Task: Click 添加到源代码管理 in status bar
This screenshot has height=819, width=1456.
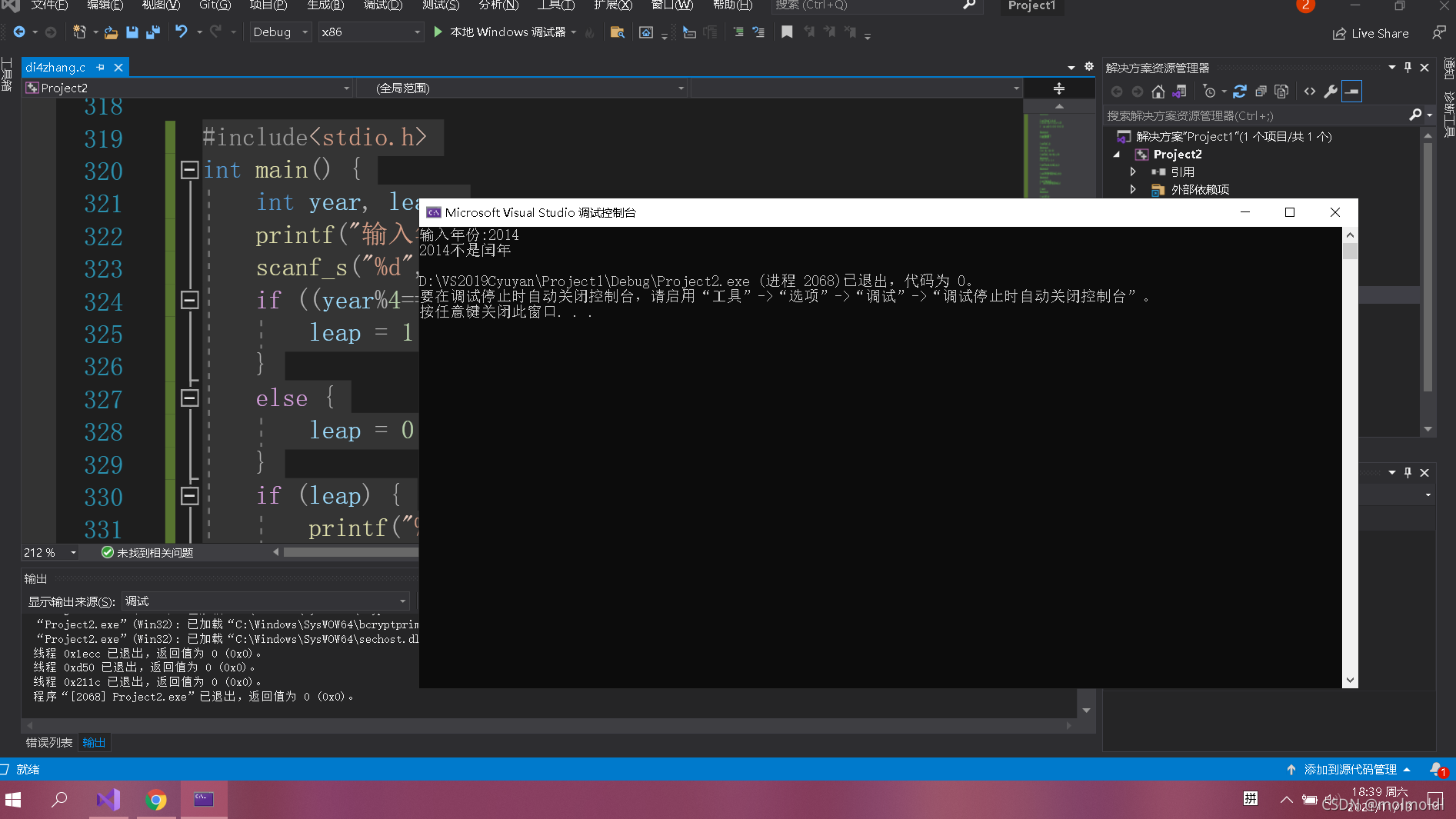Action: [1350, 770]
